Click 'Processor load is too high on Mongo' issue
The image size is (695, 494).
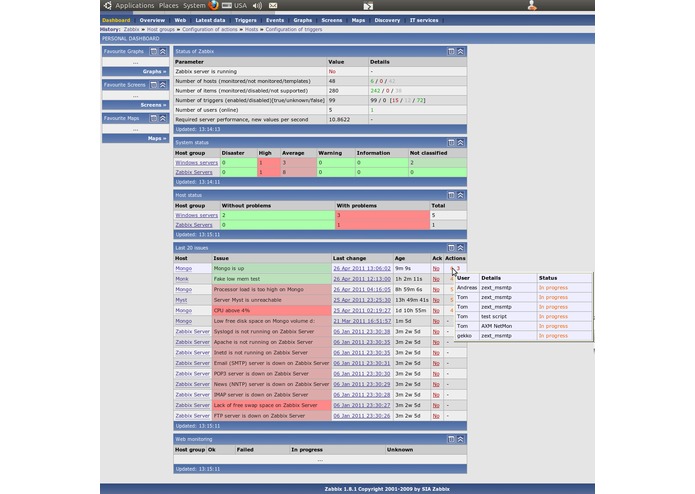point(259,289)
